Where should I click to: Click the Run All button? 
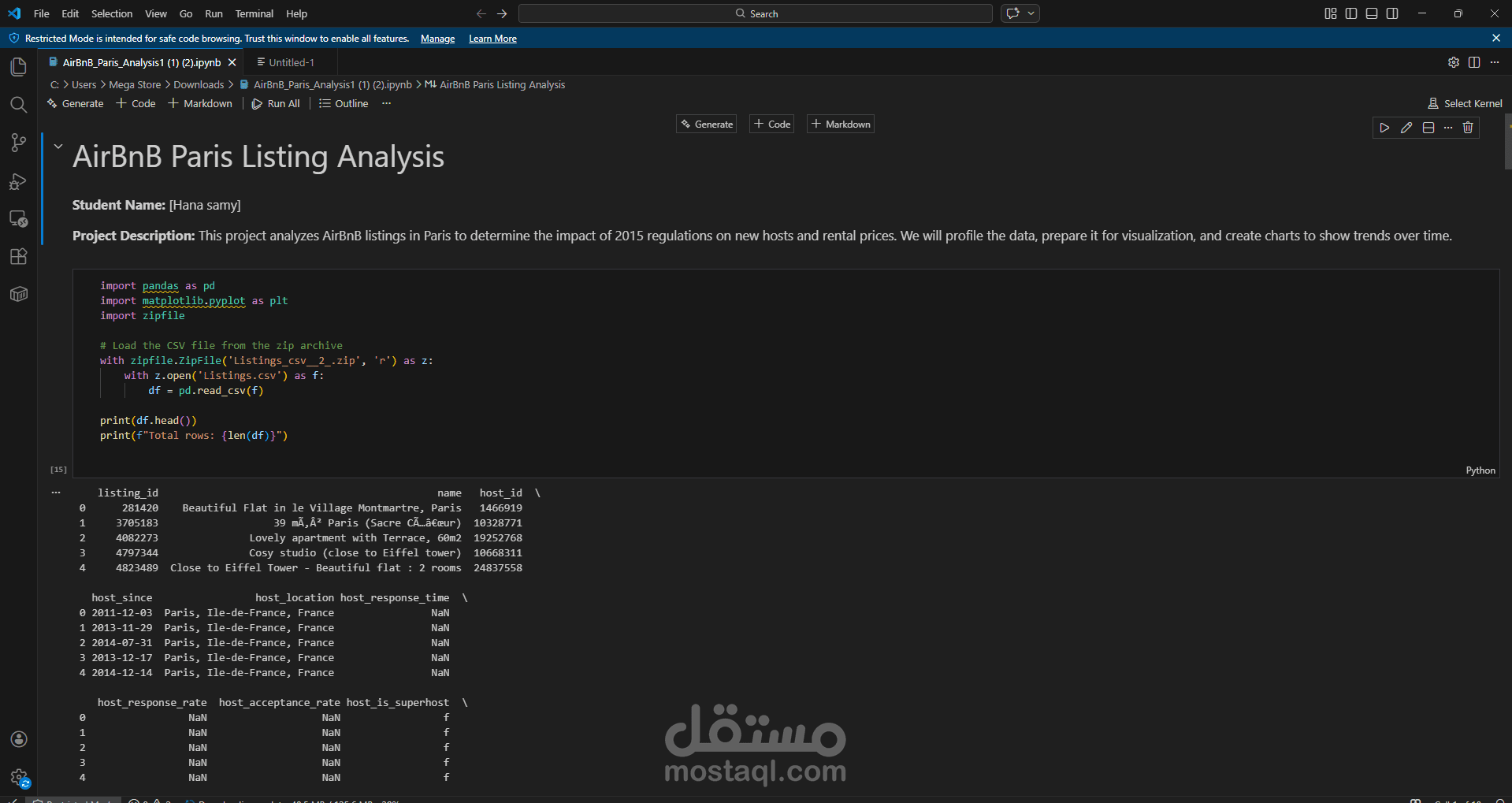(x=276, y=103)
